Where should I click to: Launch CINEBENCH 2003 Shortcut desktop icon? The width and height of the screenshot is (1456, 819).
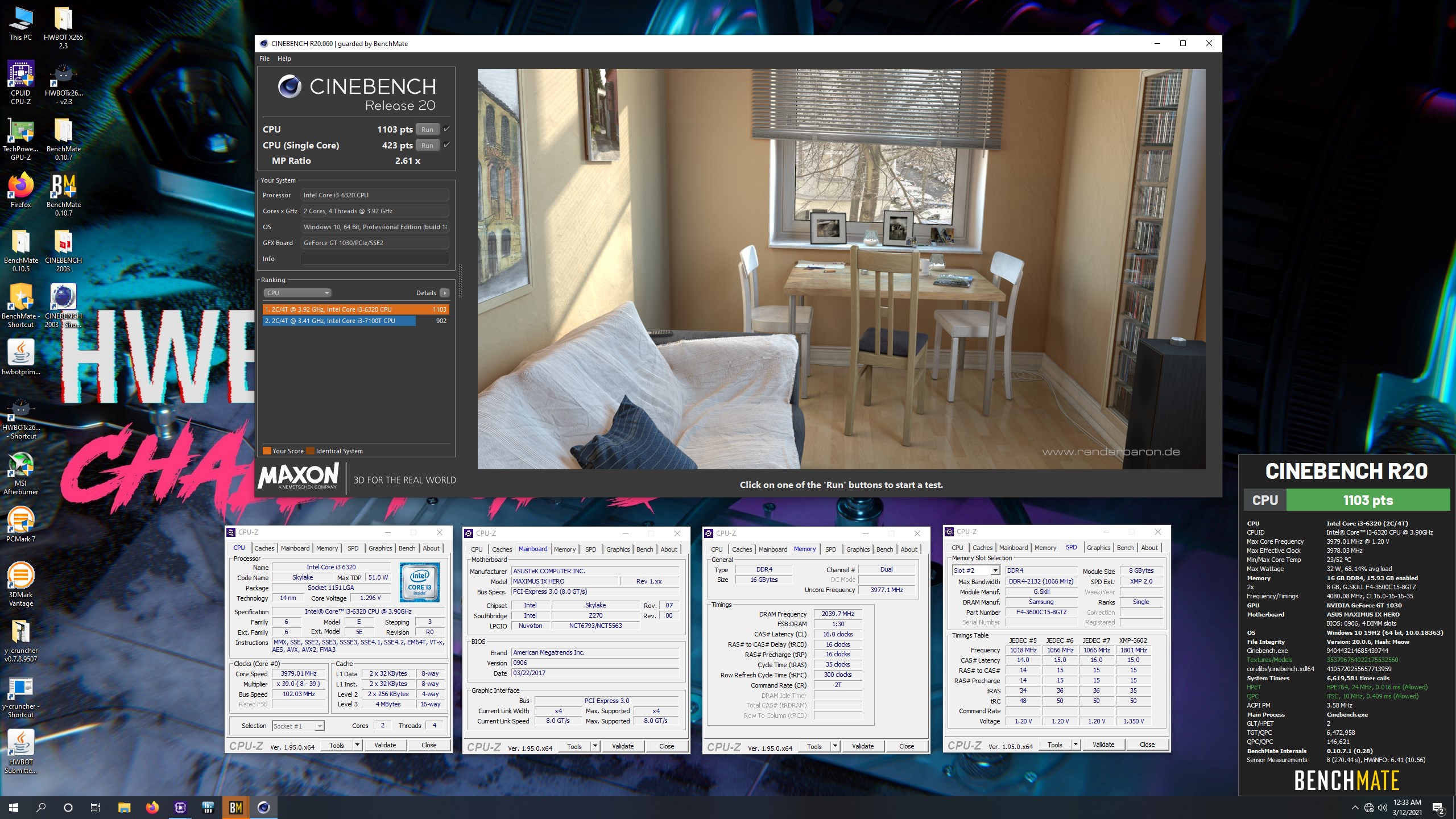[x=63, y=306]
